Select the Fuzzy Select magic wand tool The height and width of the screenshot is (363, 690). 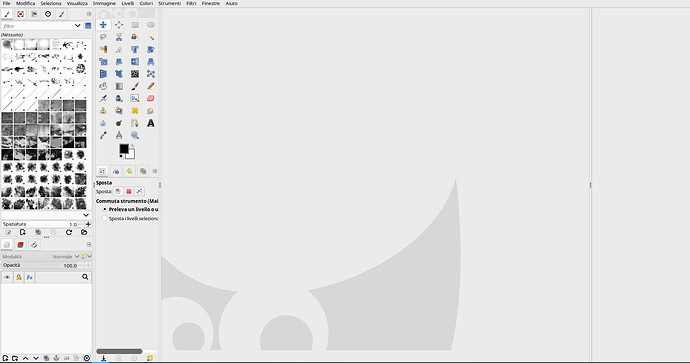point(150,37)
